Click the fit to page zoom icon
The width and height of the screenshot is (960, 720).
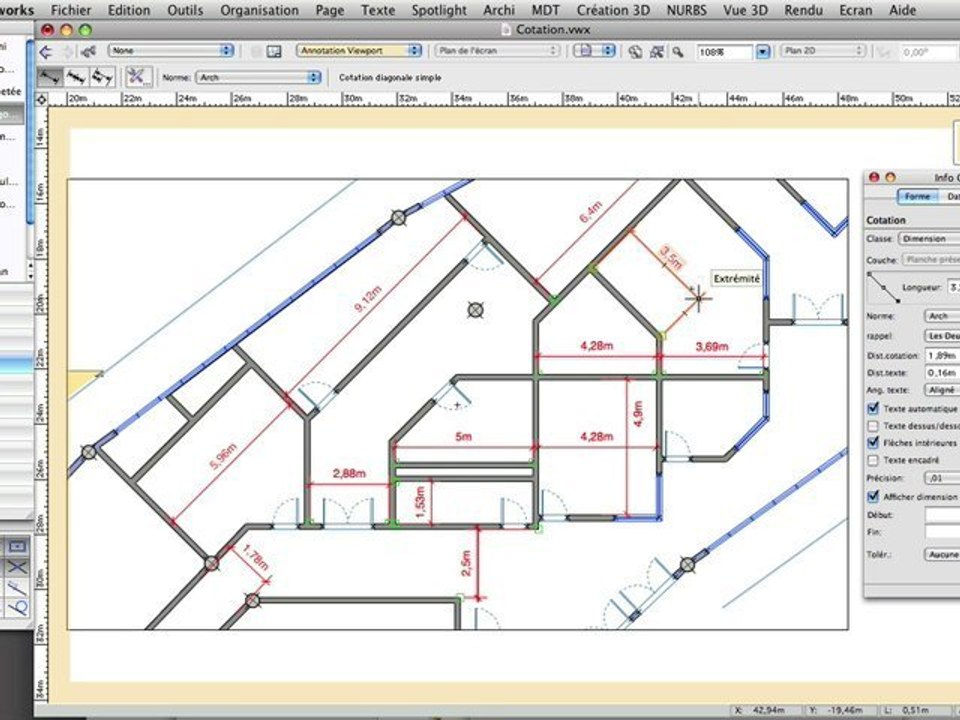pyautogui.click(x=635, y=52)
